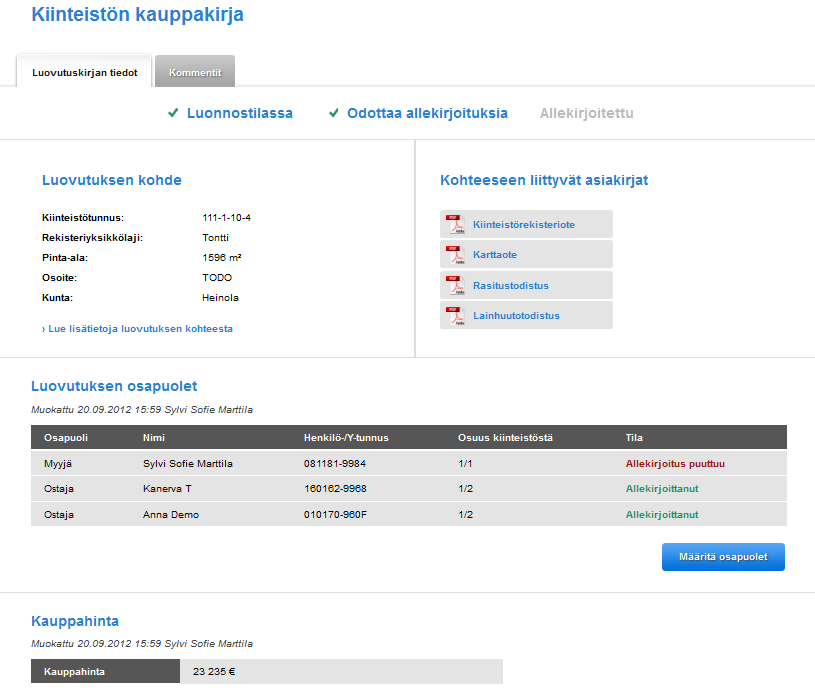The width and height of the screenshot is (815, 695).
Task: Switch to the Luovutuskirjan tiedot tab
Action: point(84,71)
